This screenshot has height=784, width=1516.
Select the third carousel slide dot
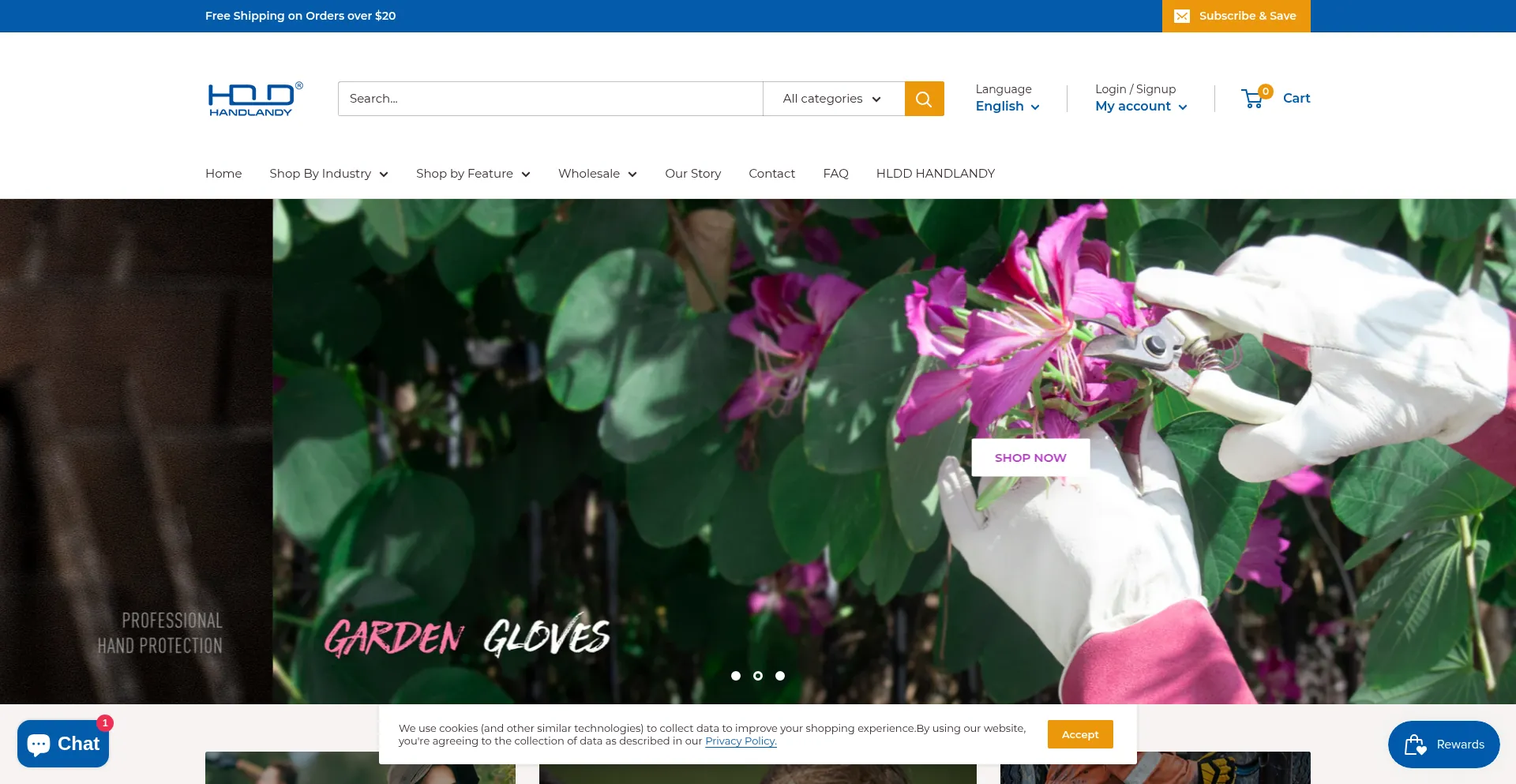(780, 676)
